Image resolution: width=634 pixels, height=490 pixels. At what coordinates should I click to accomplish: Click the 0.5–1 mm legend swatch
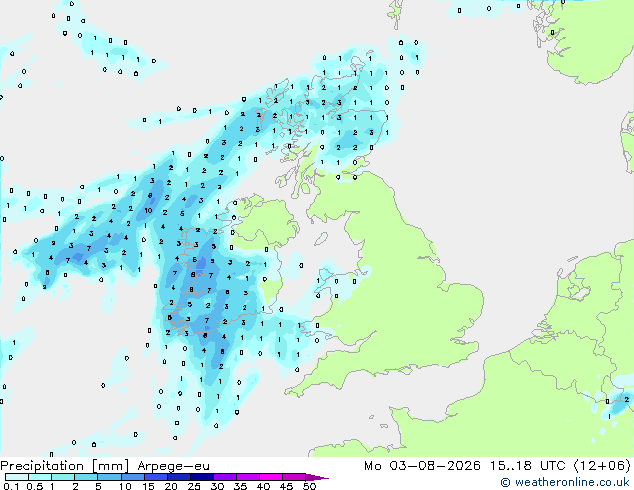pos(40,477)
